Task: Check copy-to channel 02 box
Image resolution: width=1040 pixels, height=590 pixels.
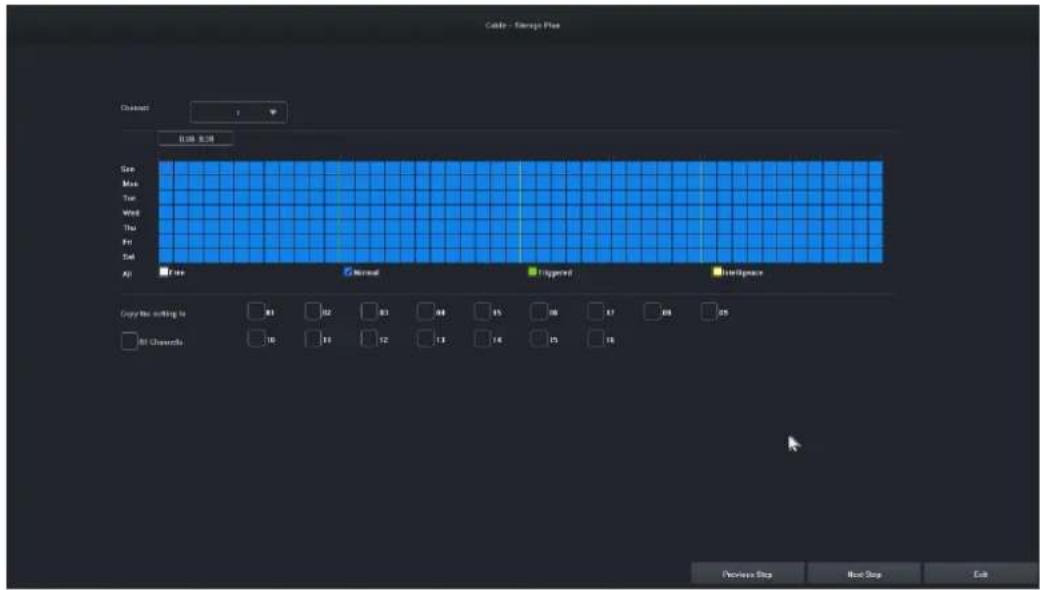Action: click(x=313, y=312)
